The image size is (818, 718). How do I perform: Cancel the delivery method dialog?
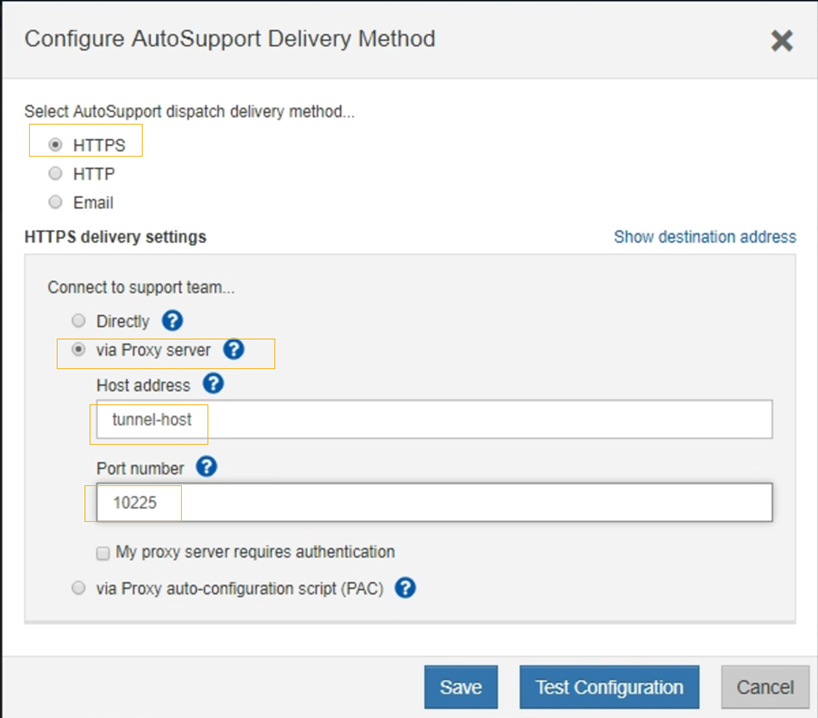tap(765, 687)
